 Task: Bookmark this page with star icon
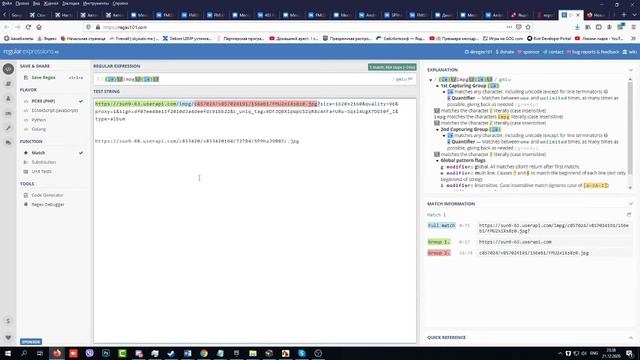point(528,27)
